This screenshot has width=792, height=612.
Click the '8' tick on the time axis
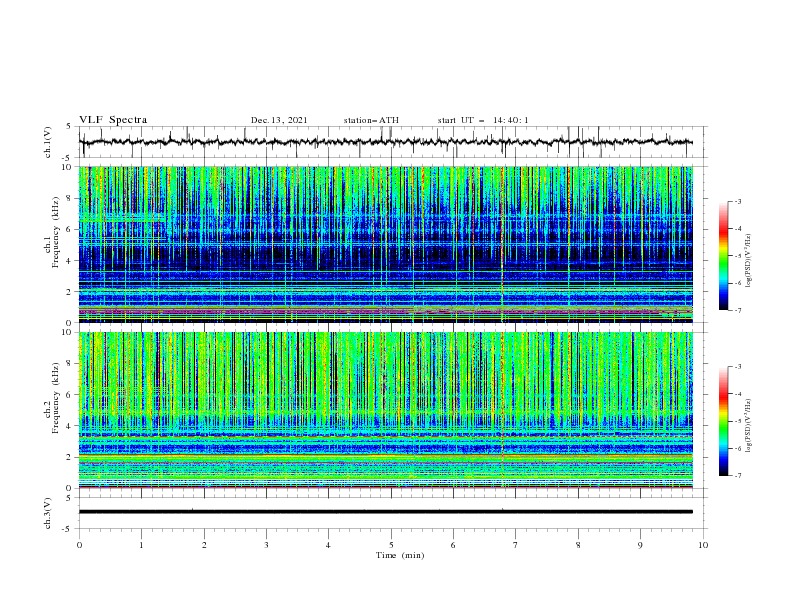pyautogui.click(x=578, y=545)
